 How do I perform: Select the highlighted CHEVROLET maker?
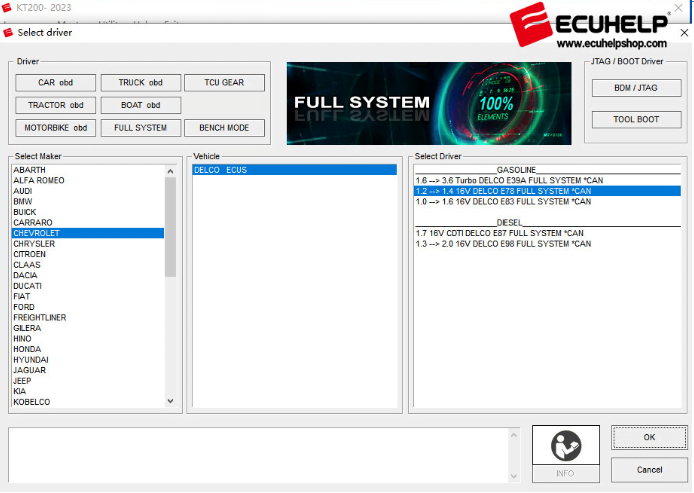tap(88, 233)
